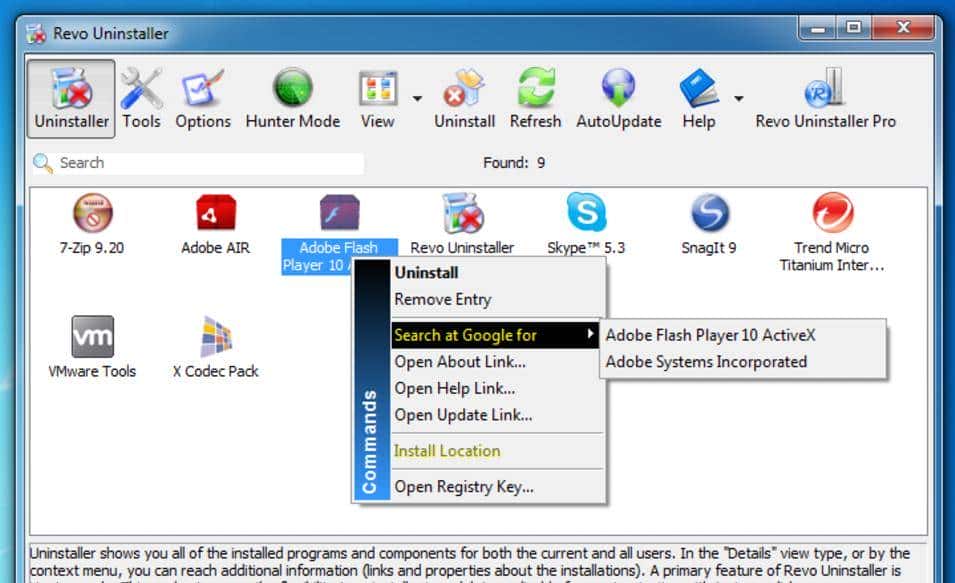Select the SnagIt 9 program icon

(x=710, y=213)
